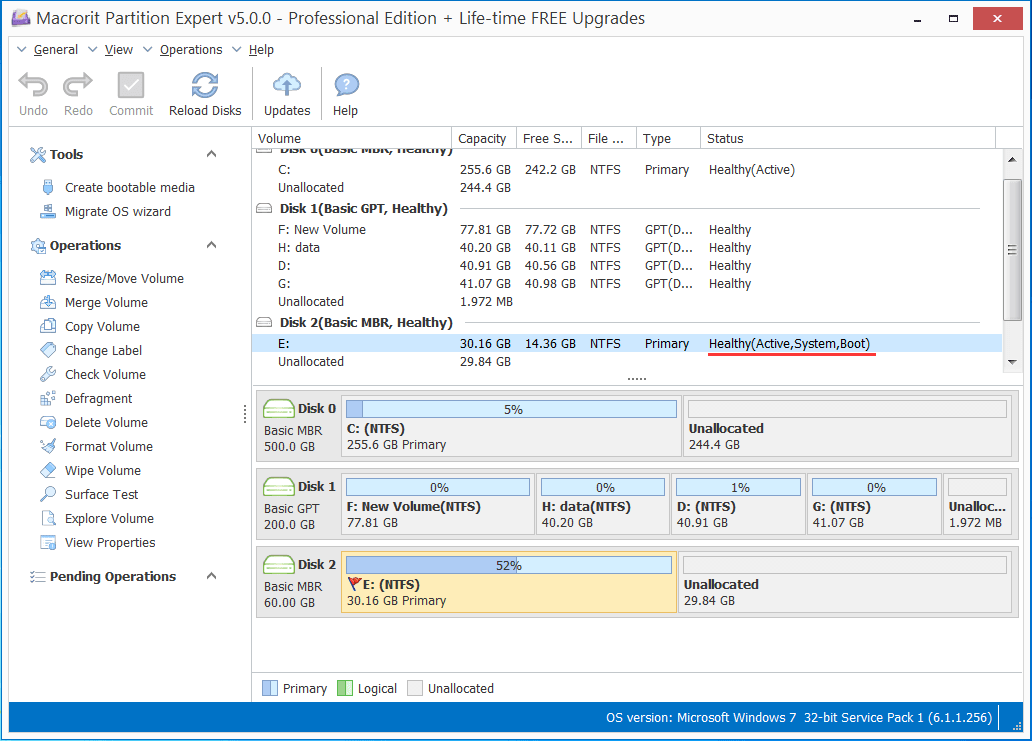Select G: (NTFS) partition block
This screenshot has height=741, width=1032.
coord(873,504)
